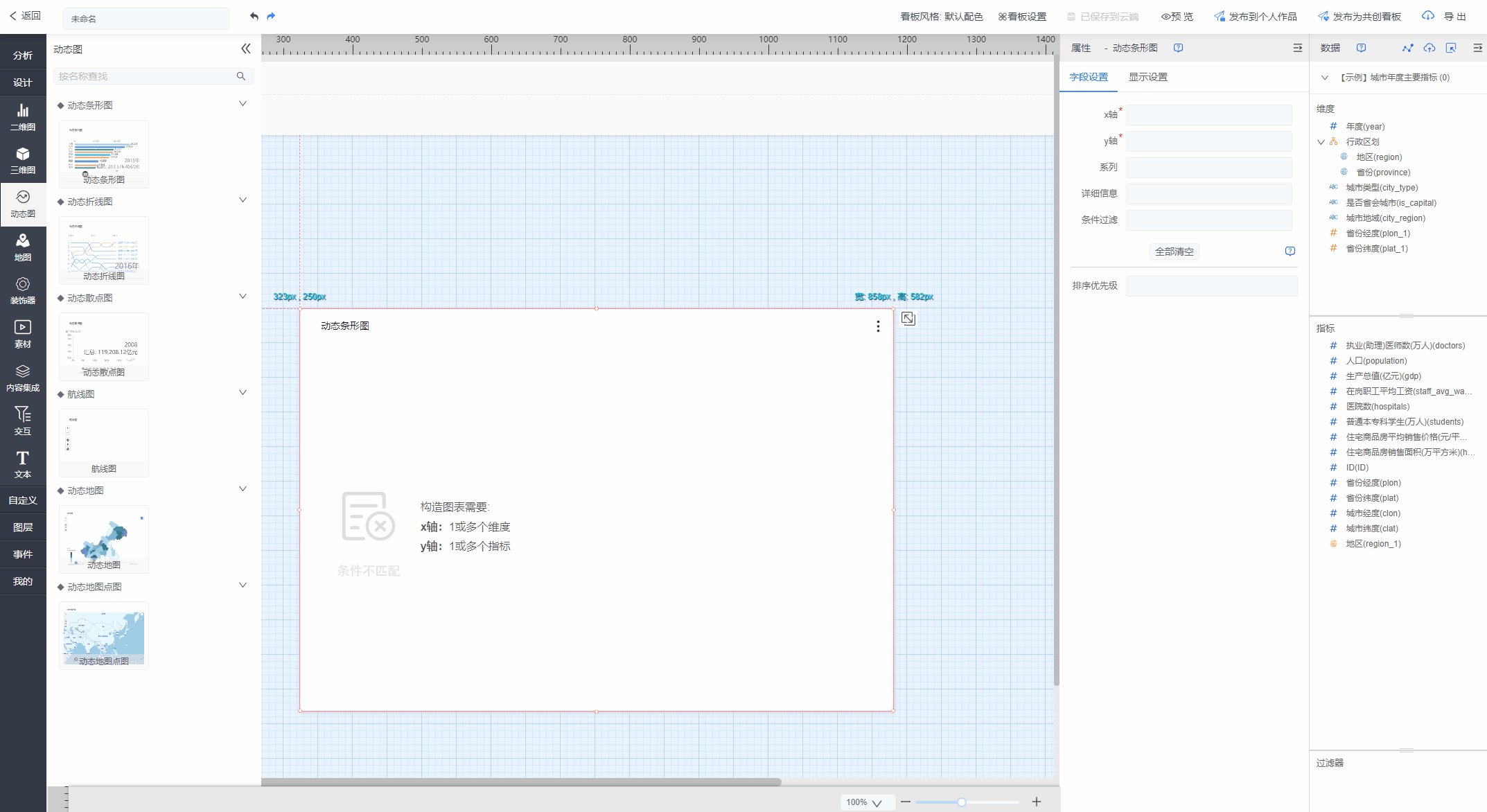Collapse the 行政区划 dimension tree node
1487x812 pixels.
[1321, 142]
